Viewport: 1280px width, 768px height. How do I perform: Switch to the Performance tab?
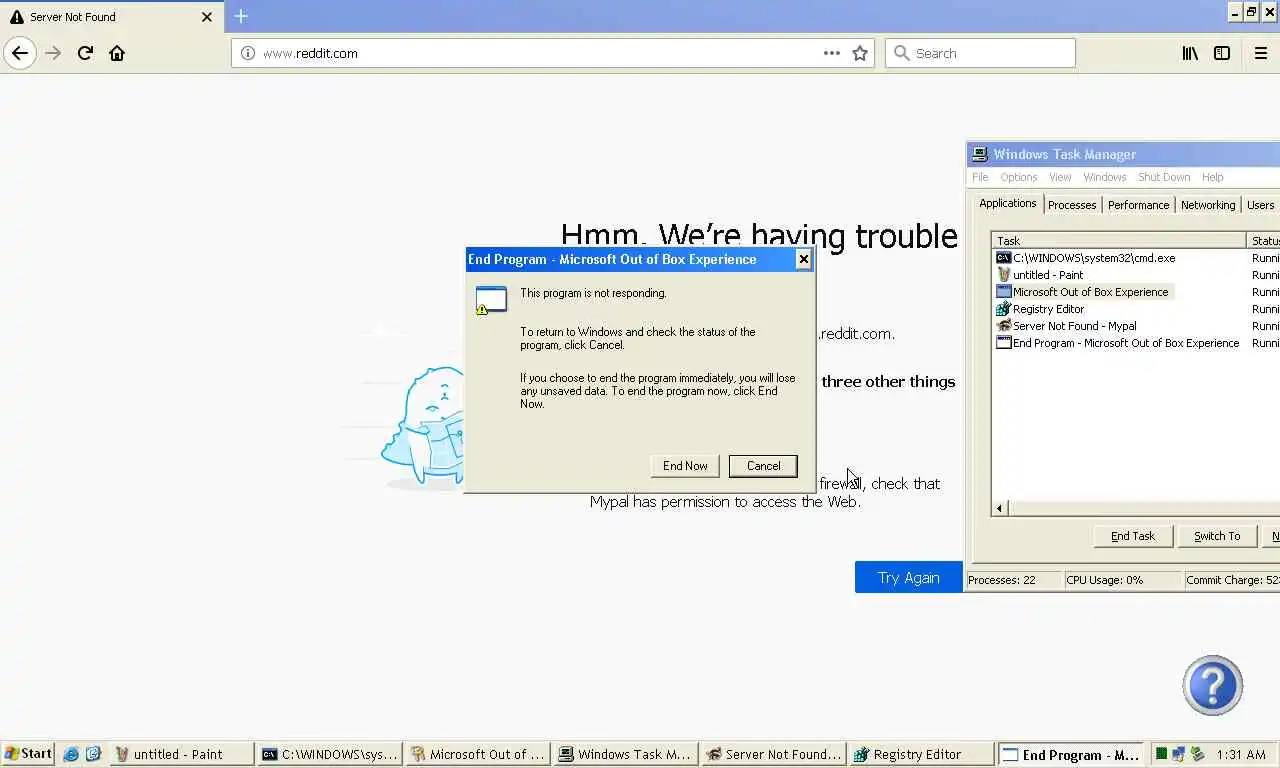(x=1138, y=205)
